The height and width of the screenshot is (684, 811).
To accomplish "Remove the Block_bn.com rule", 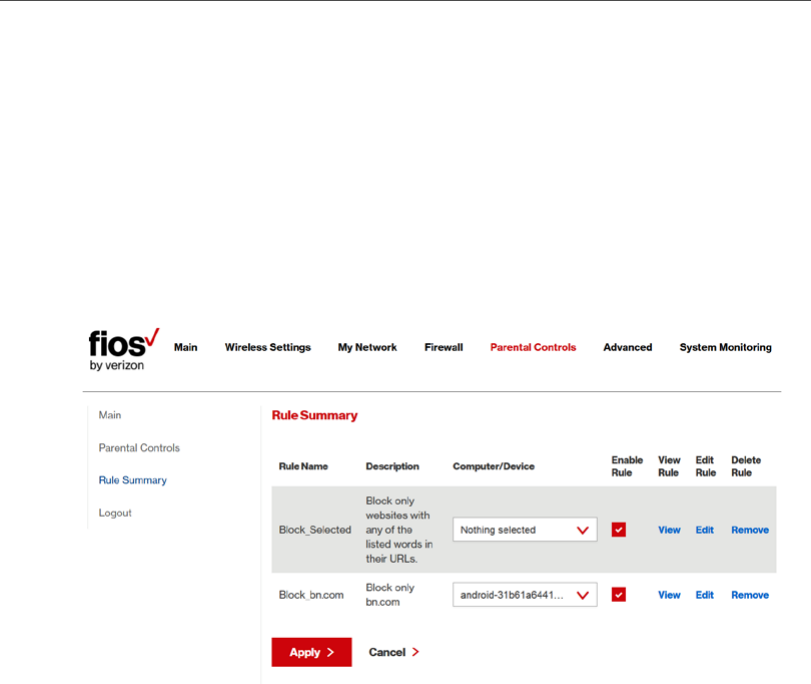I will point(750,595).
